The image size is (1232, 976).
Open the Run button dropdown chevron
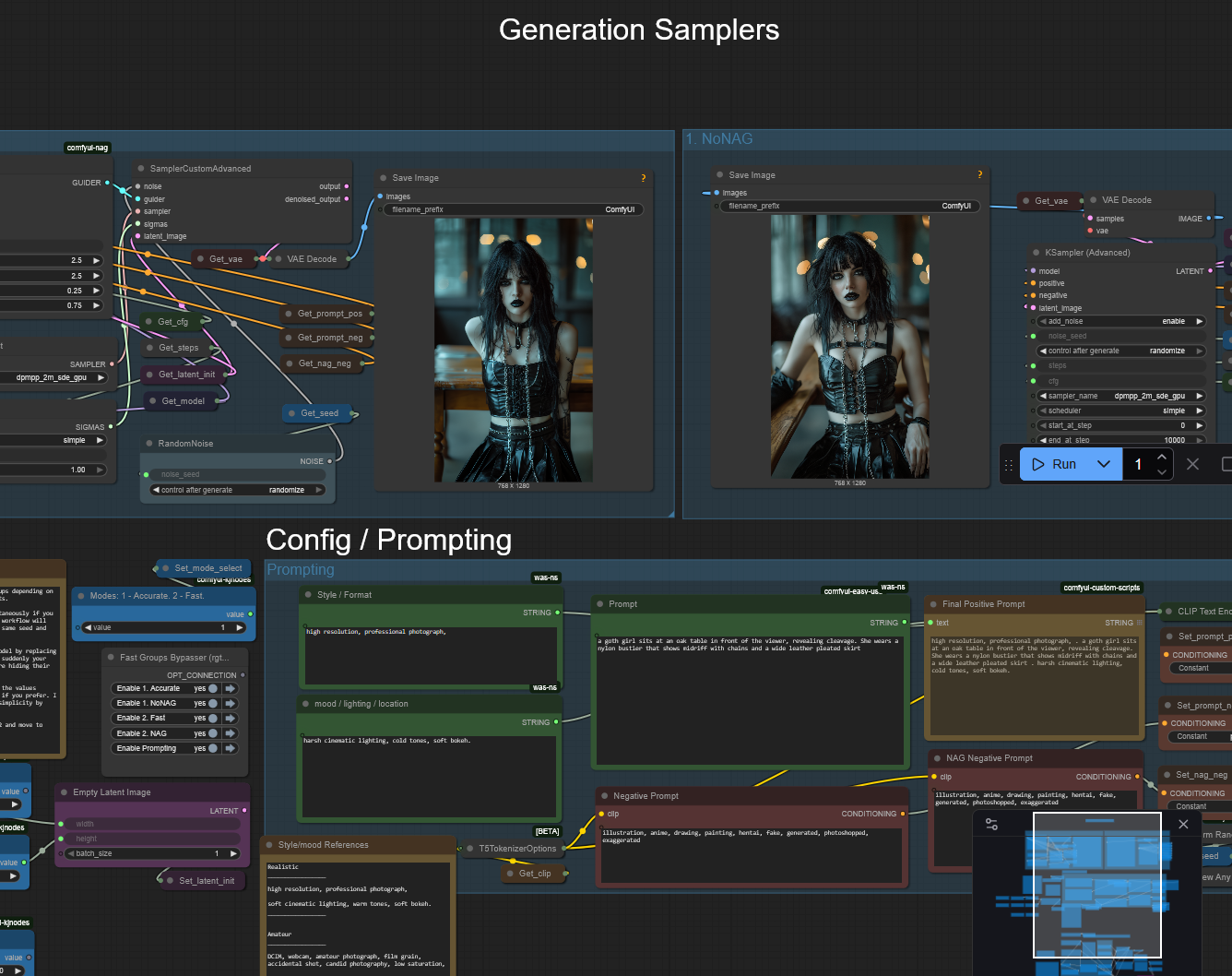click(1103, 464)
